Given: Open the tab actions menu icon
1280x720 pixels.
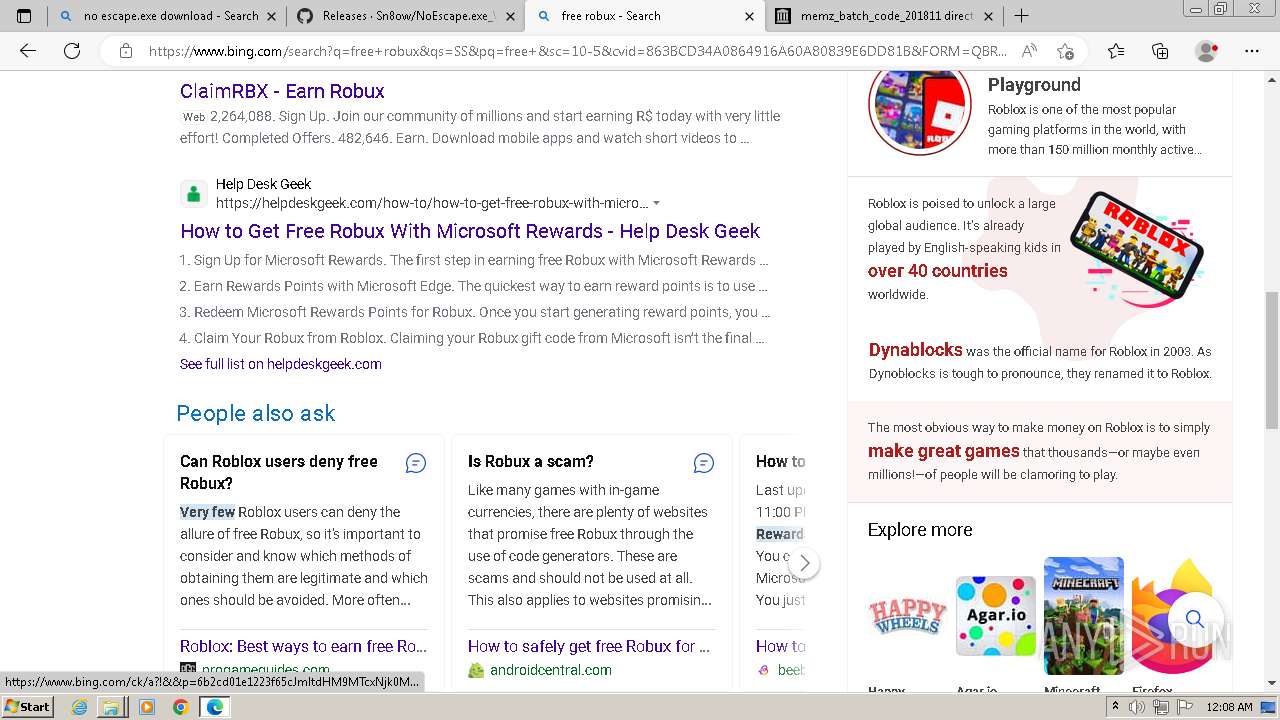Looking at the screenshot, I should [x=24, y=16].
